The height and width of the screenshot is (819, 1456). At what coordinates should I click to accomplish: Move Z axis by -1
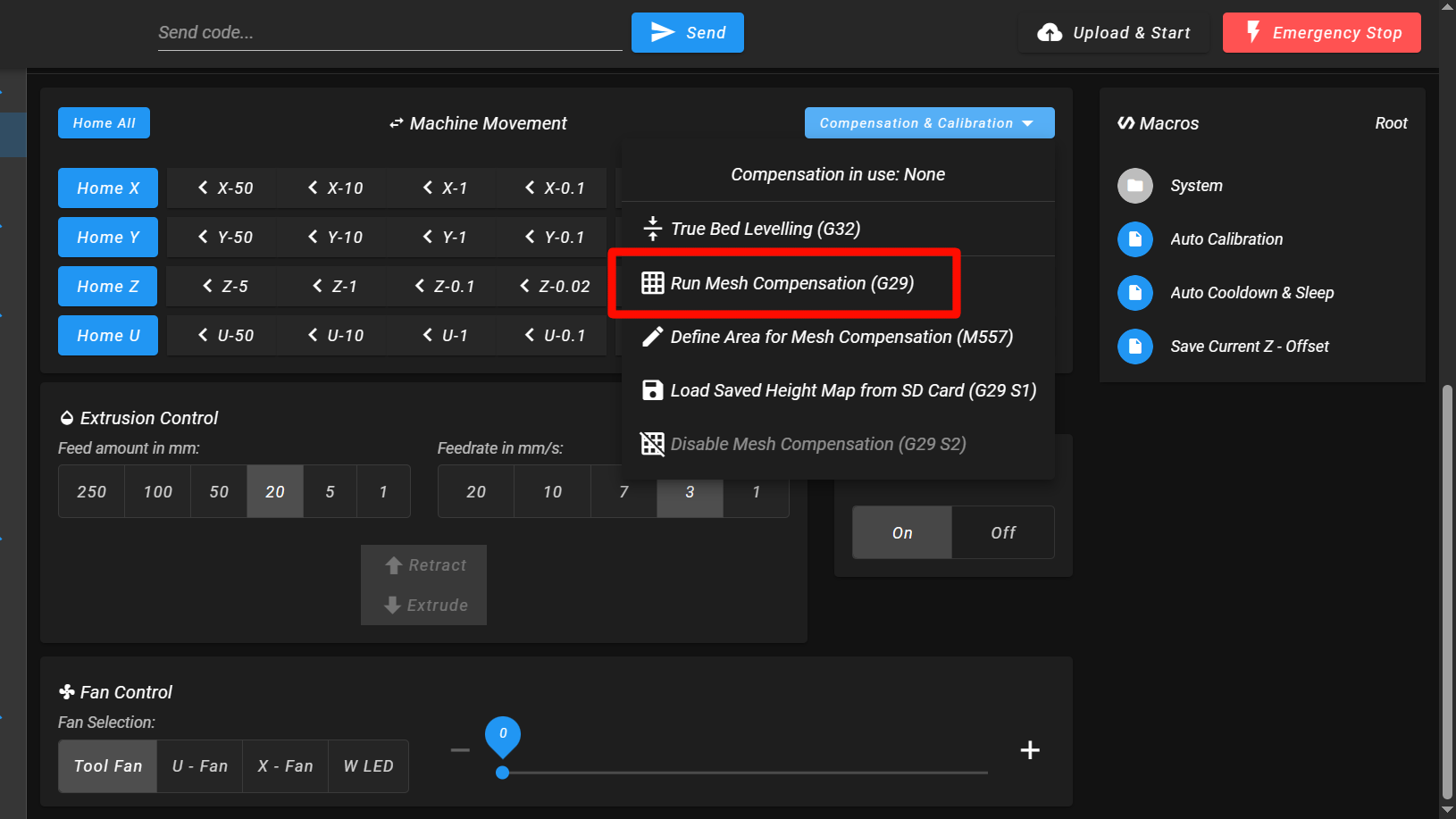tap(335, 287)
